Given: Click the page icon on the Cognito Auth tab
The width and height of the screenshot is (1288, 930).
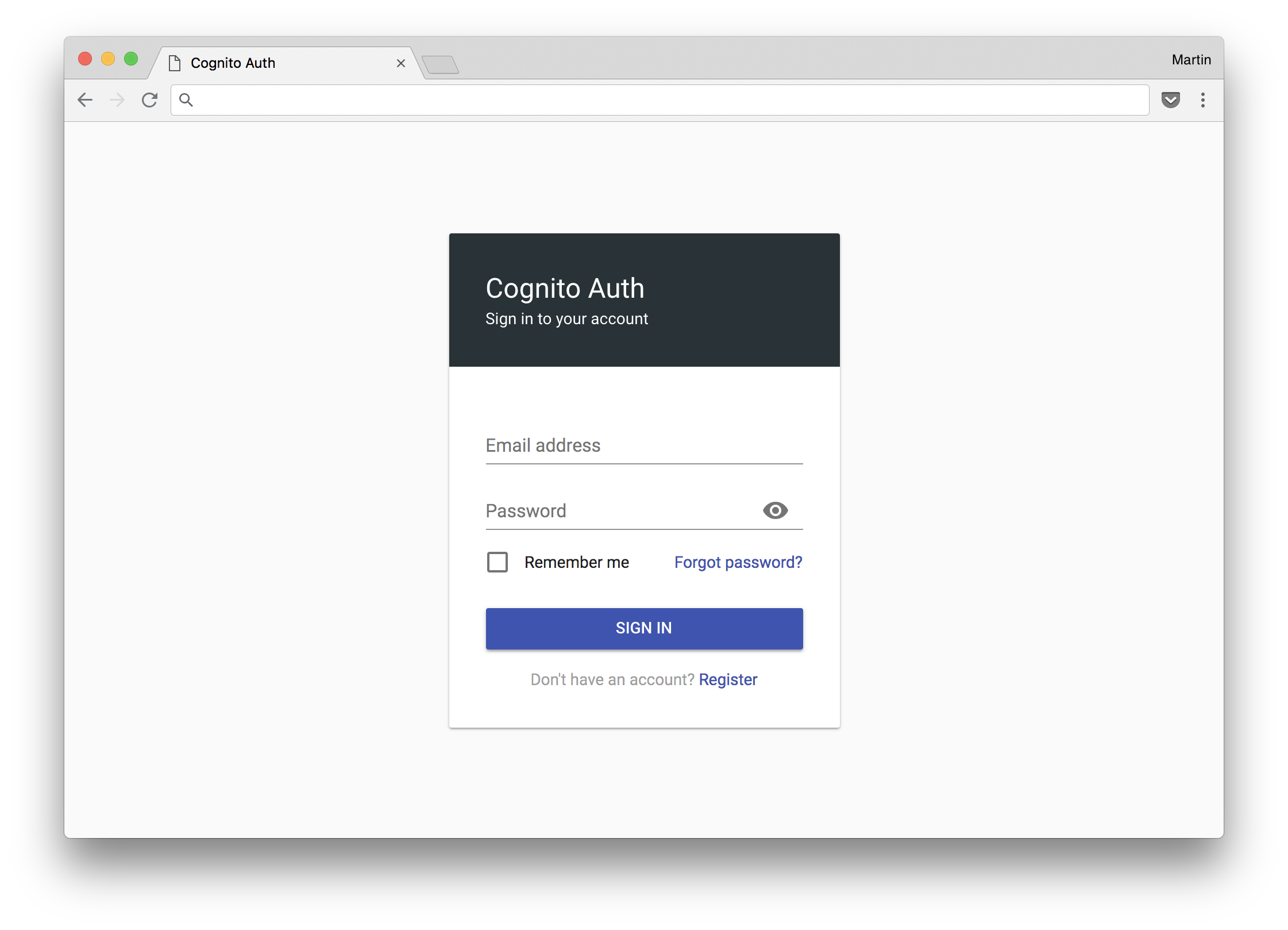Looking at the screenshot, I should tap(175, 63).
